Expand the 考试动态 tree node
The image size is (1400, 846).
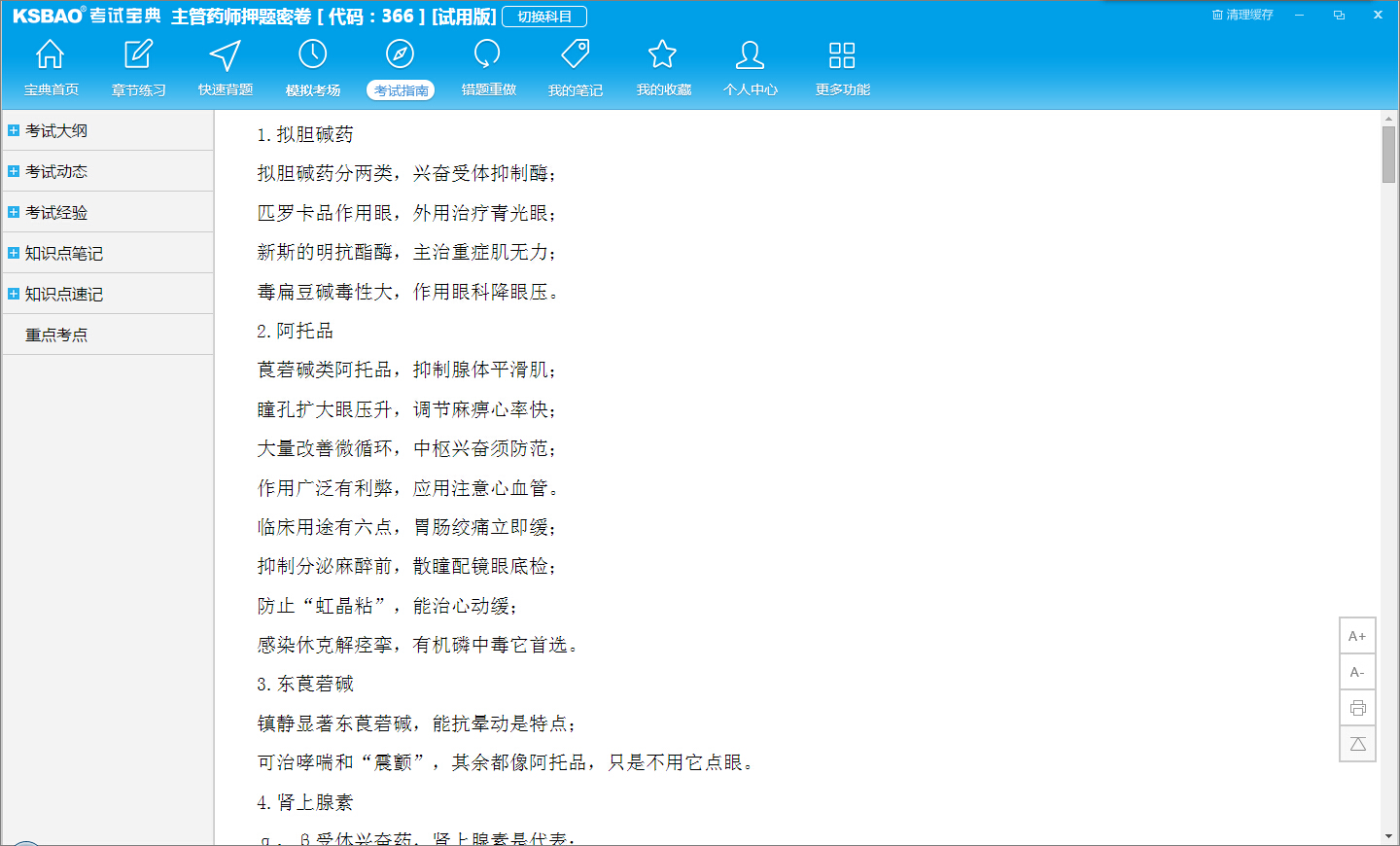pyautogui.click(x=14, y=171)
